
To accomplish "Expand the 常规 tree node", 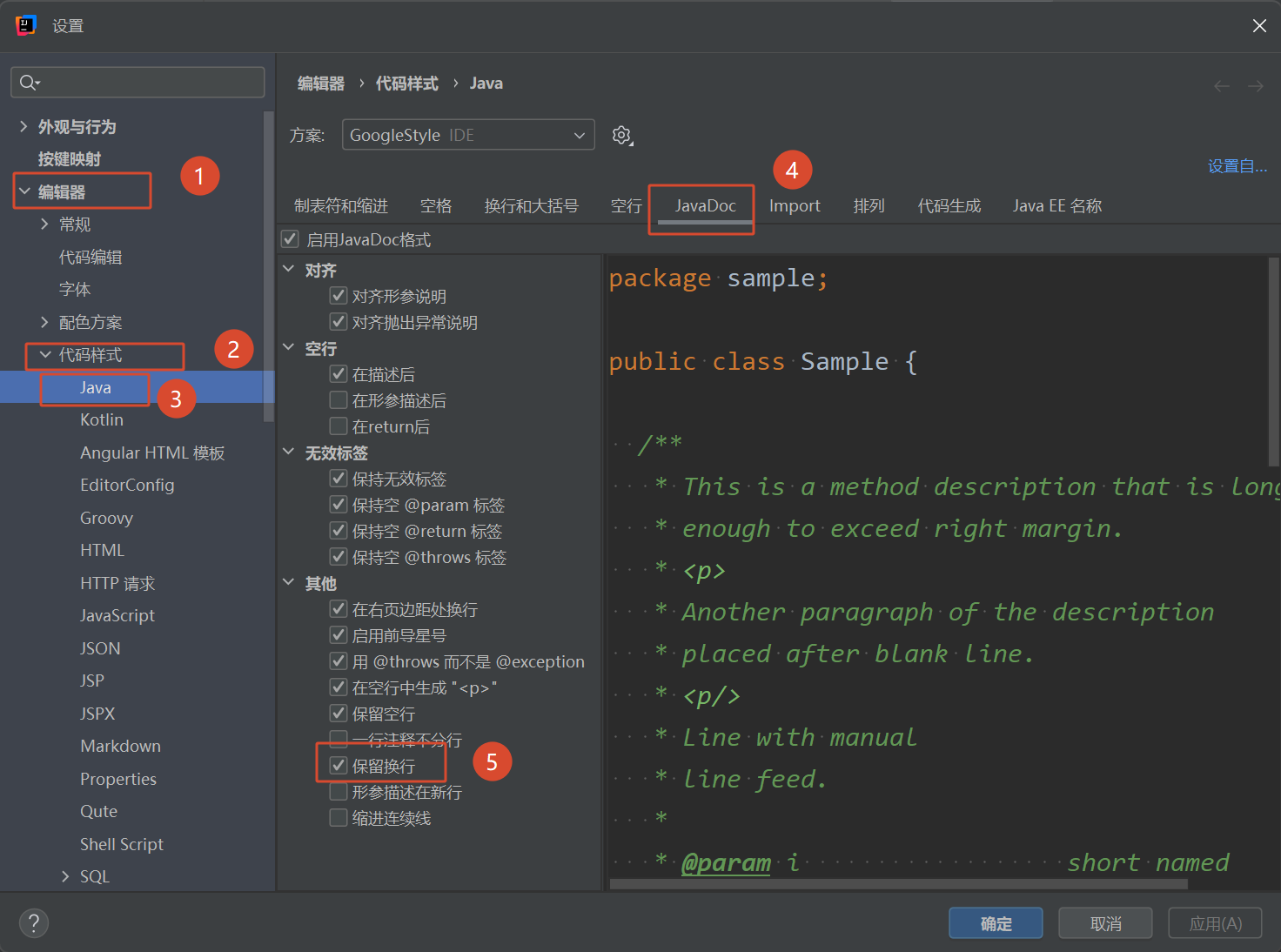I will pyautogui.click(x=44, y=224).
